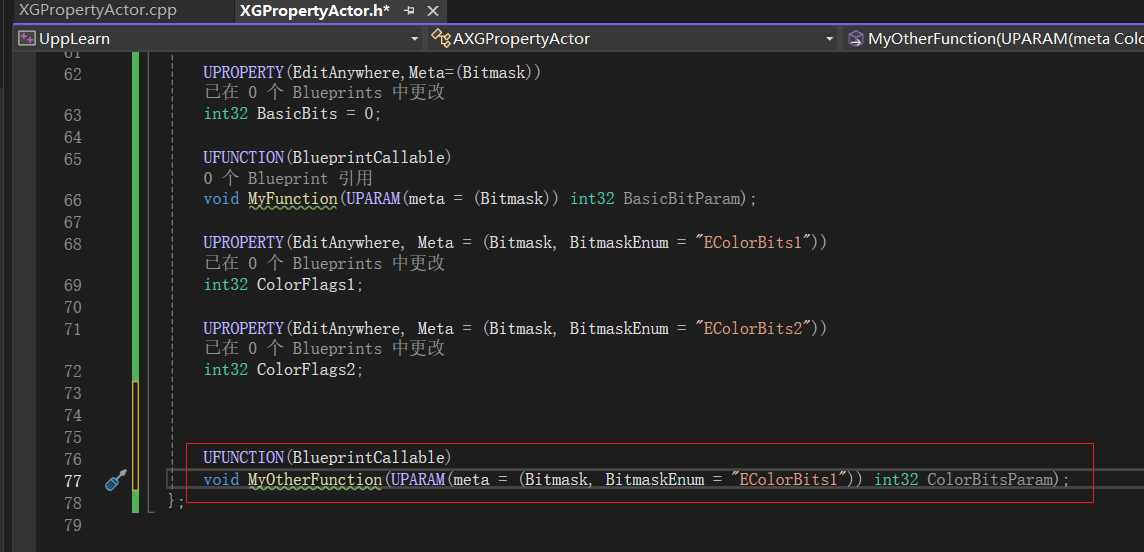Viewport: 1144px width, 552px height.
Task: Click line number 79 in the margin
Action: tap(73, 526)
